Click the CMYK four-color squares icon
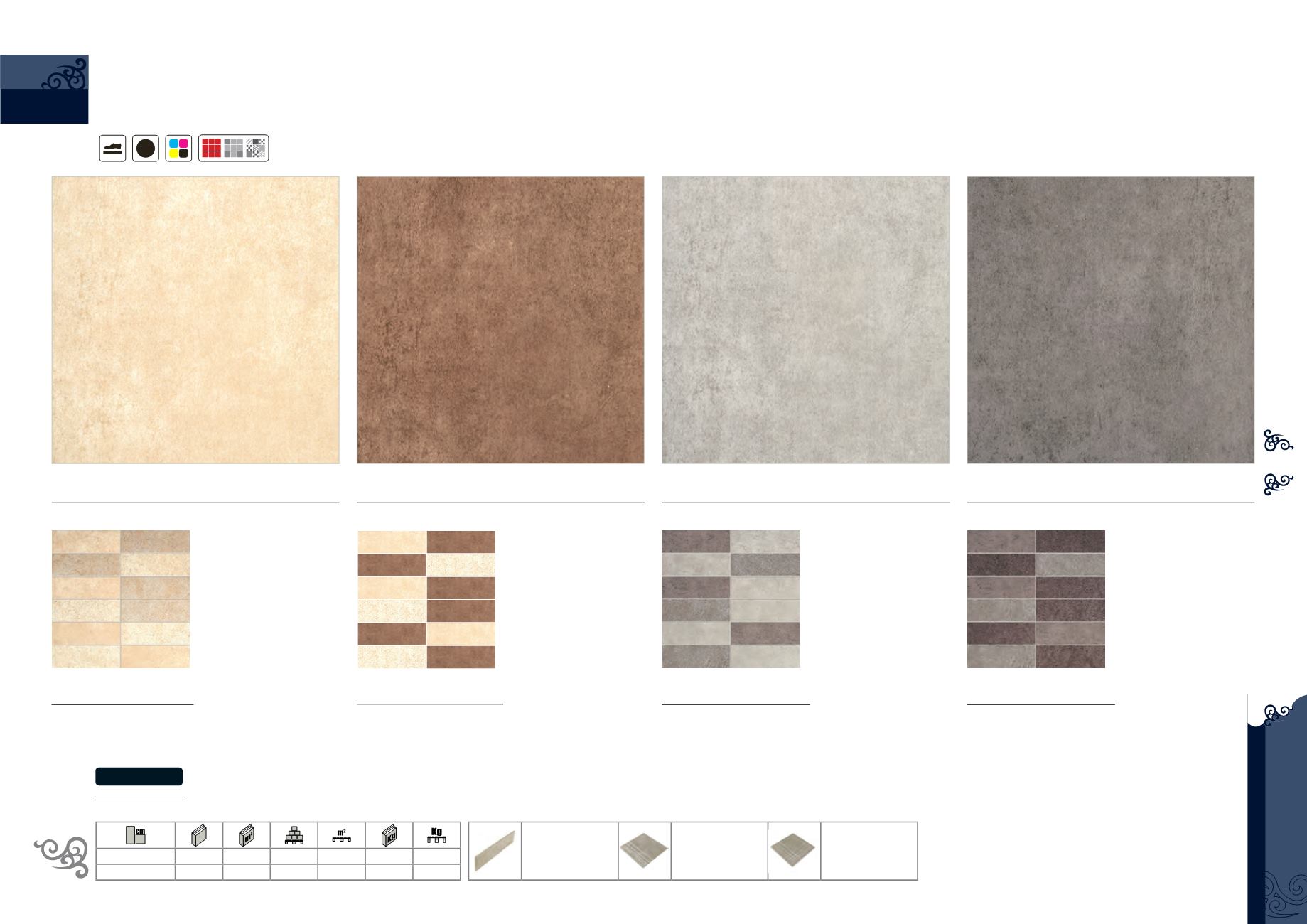Viewport: 1307px width, 924px height. click(178, 149)
